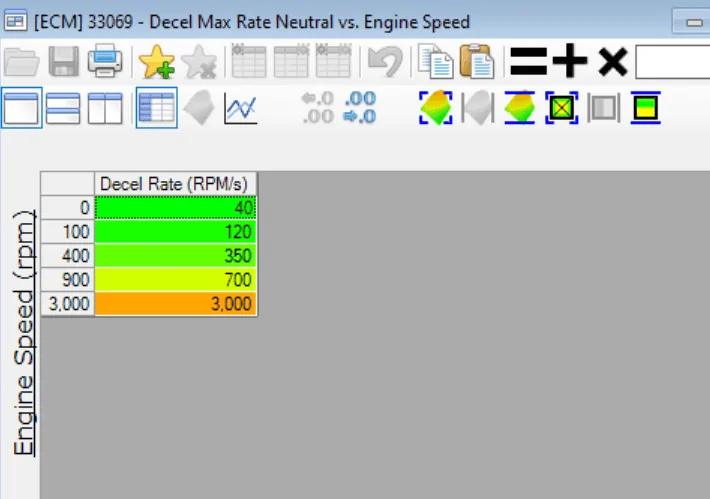Select the cell with value 350
Image resolution: width=710 pixels, height=499 pixels.
[176, 256]
